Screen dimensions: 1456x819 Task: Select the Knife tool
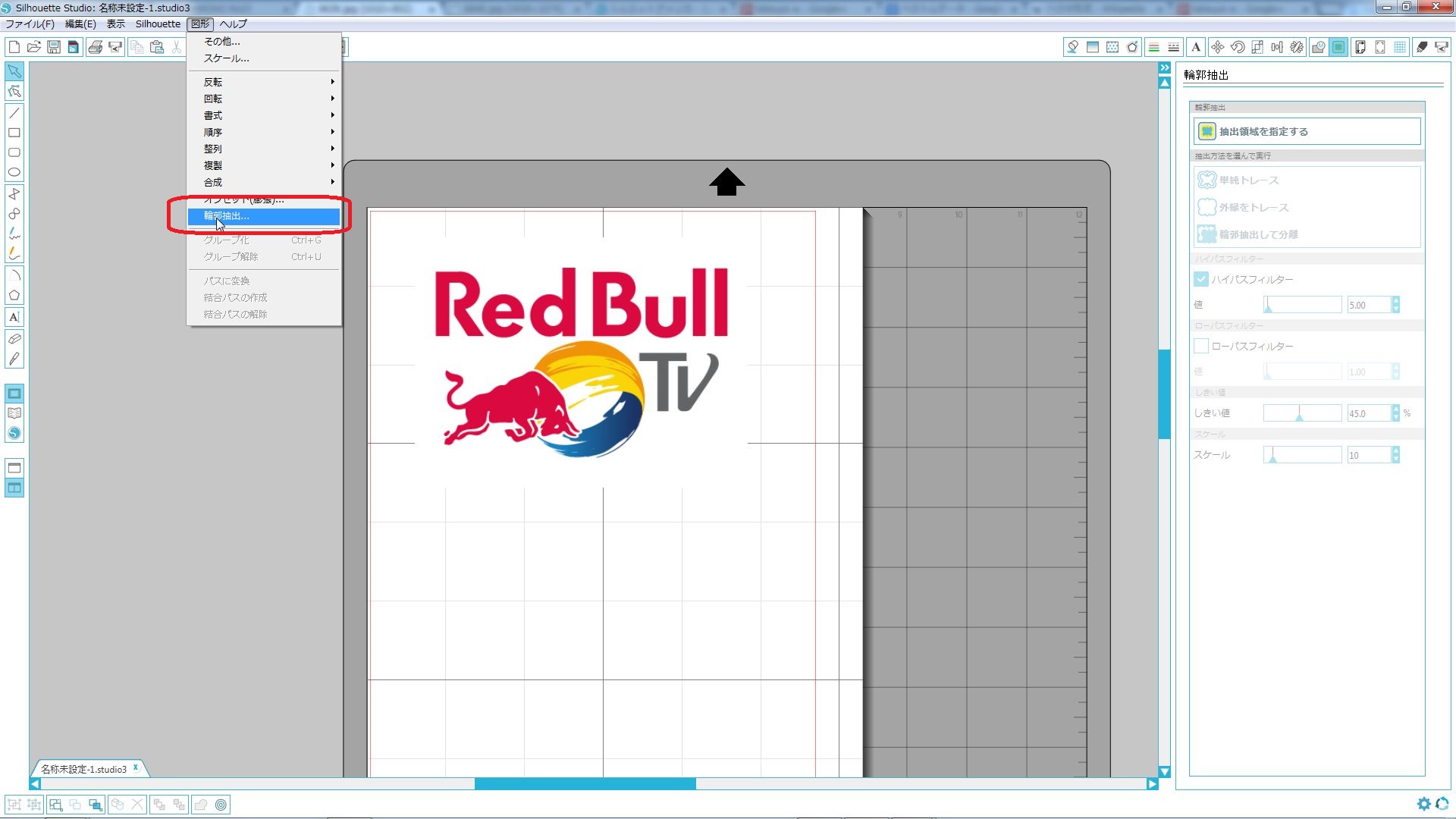[x=14, y=359]
